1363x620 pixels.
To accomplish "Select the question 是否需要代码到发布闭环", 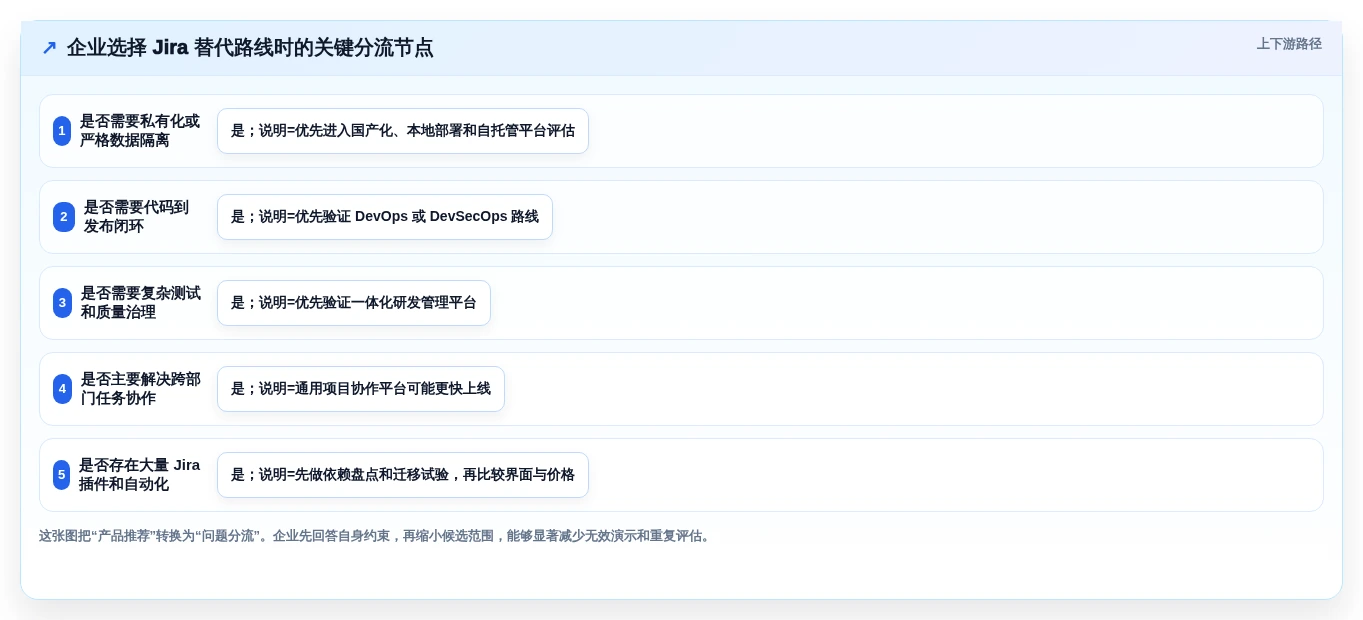I will tap(136, 217).
